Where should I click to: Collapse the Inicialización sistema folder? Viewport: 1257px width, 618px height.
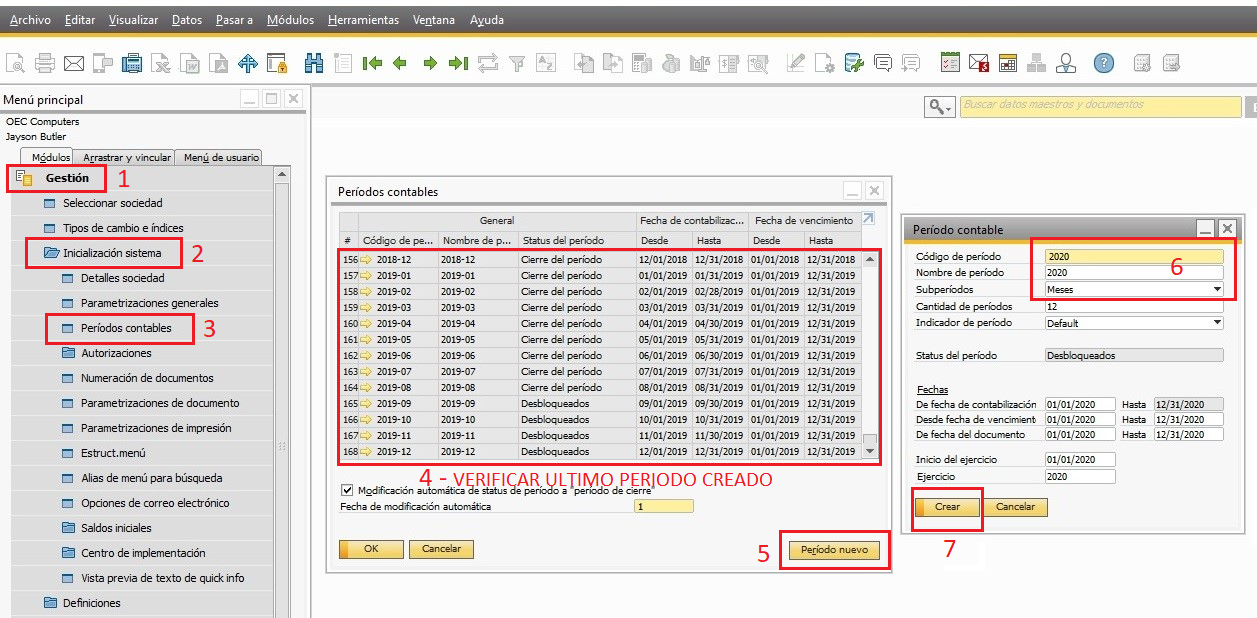click(x=110, y=253)
